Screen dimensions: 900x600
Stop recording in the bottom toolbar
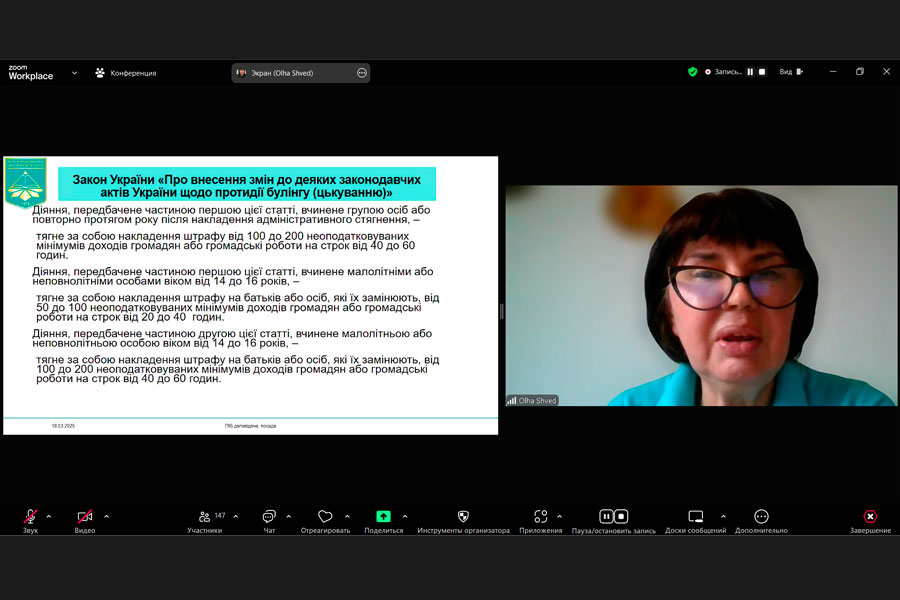[x=621, y=516]
